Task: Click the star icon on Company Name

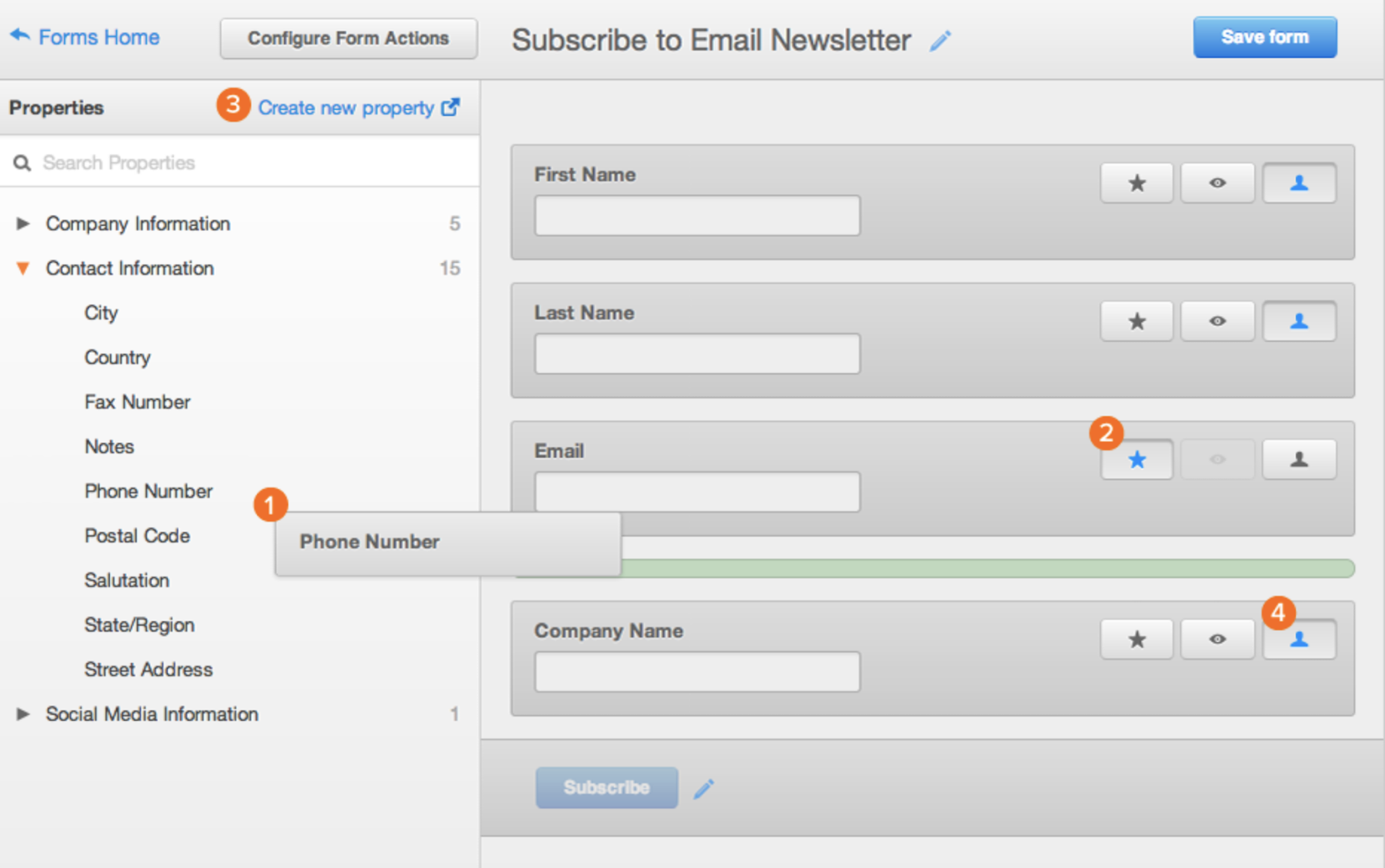Action: point(1136,640)
